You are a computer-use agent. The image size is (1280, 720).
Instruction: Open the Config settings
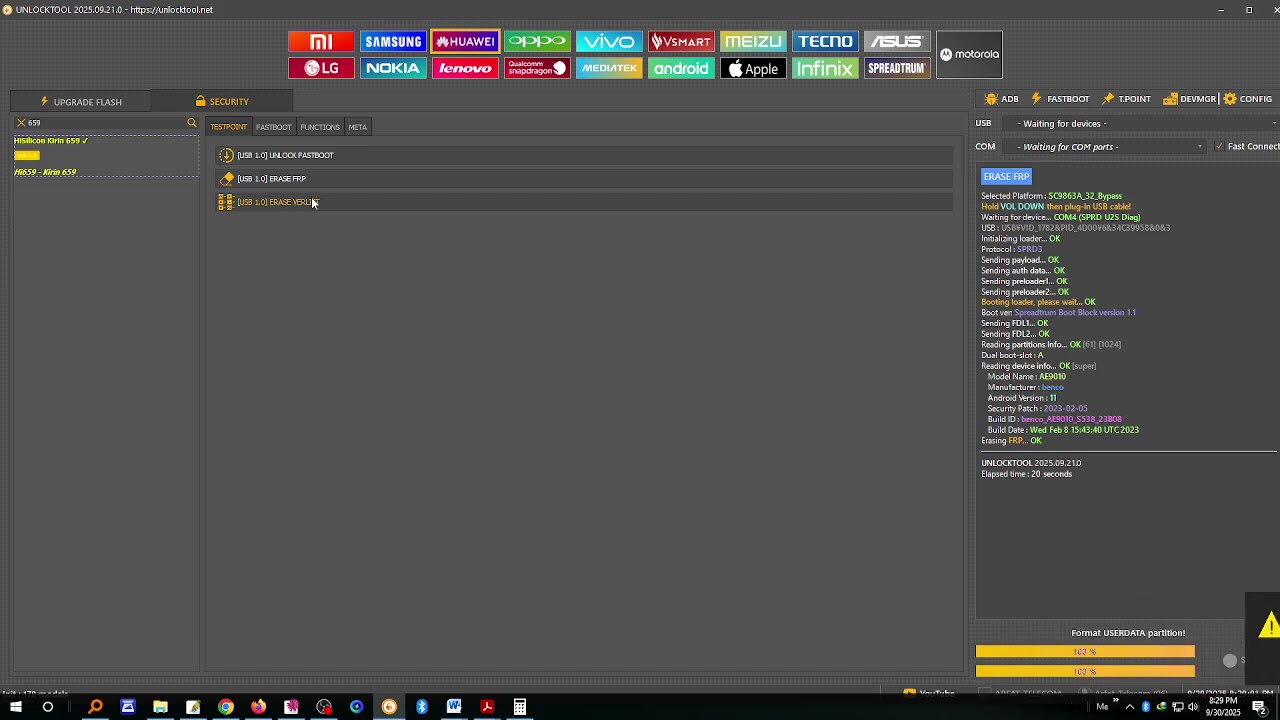(x=1248, y=99)
